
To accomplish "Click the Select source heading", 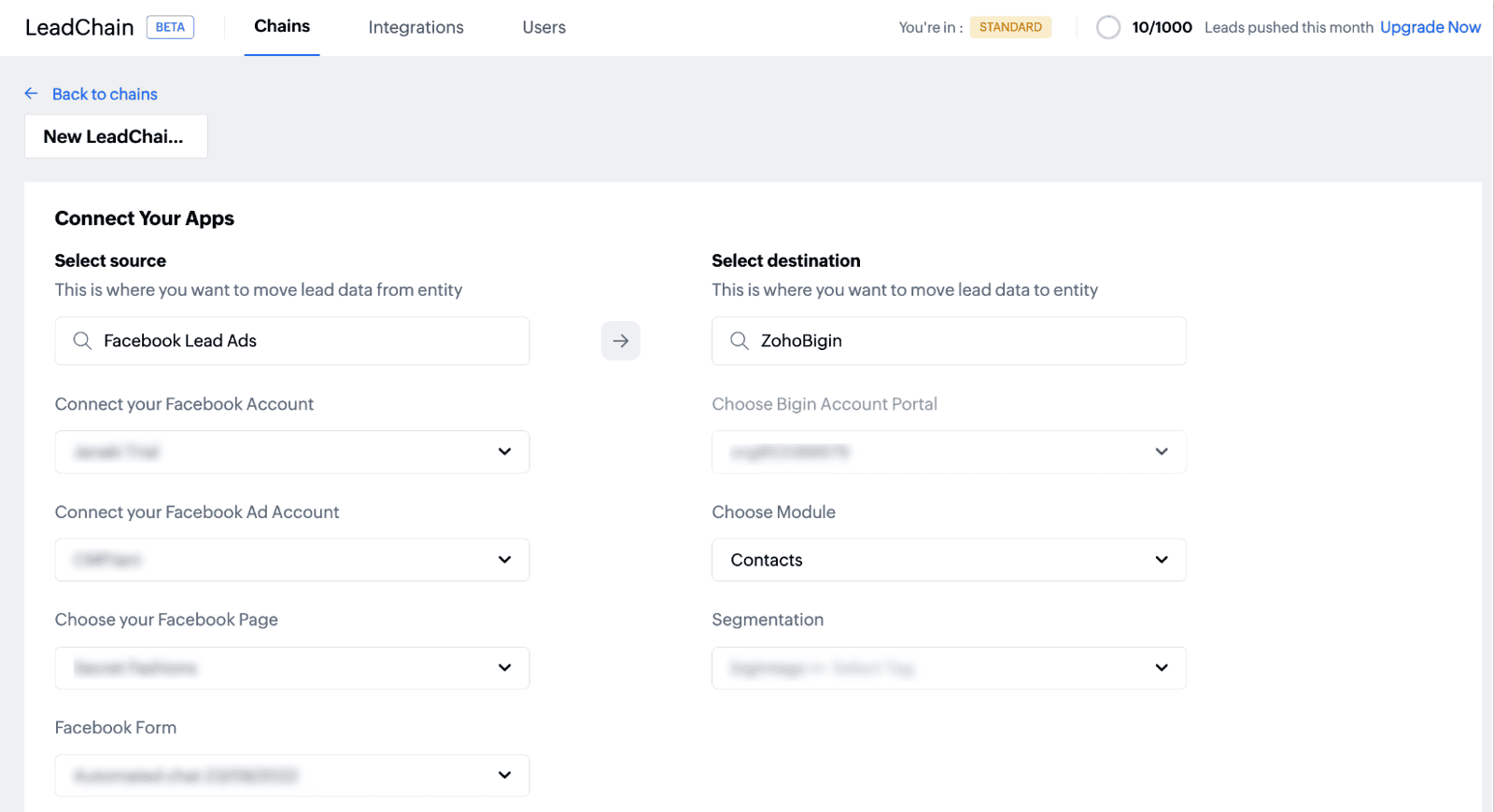I will 110,260.
